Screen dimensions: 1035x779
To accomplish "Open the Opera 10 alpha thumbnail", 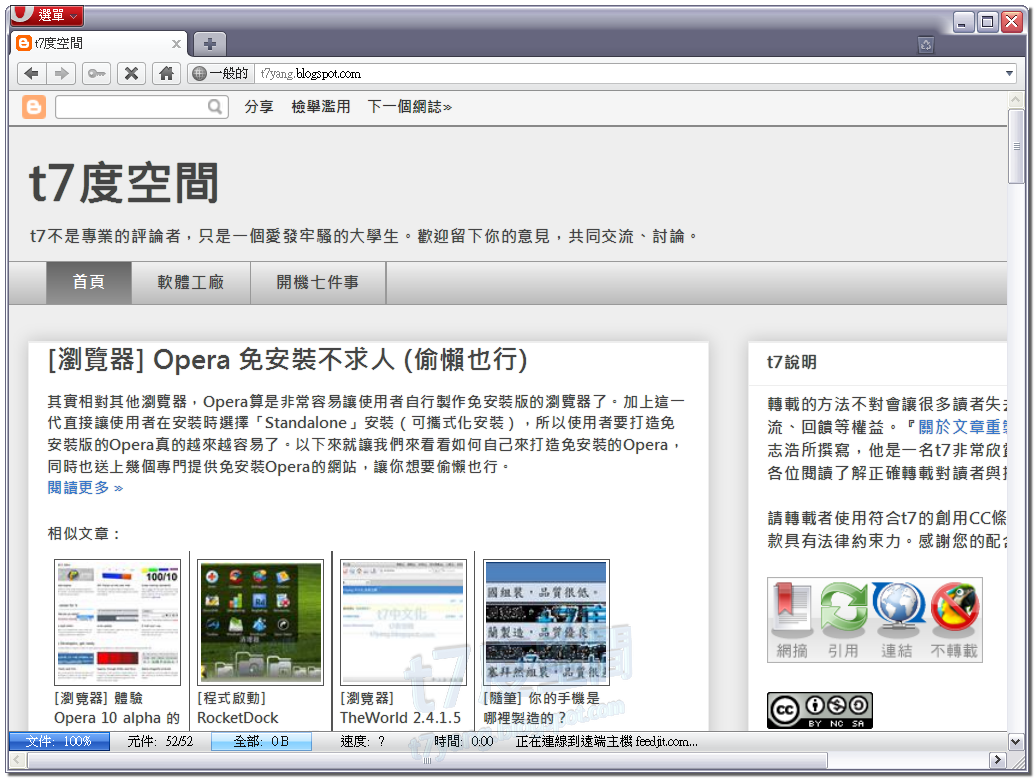I will (x=117, y=623).
